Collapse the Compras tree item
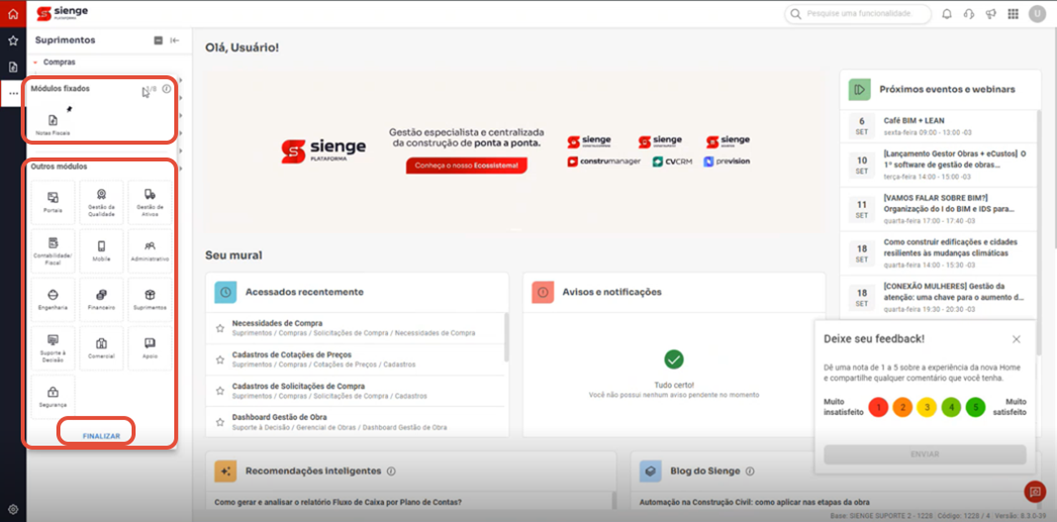 tap(35, 62)
